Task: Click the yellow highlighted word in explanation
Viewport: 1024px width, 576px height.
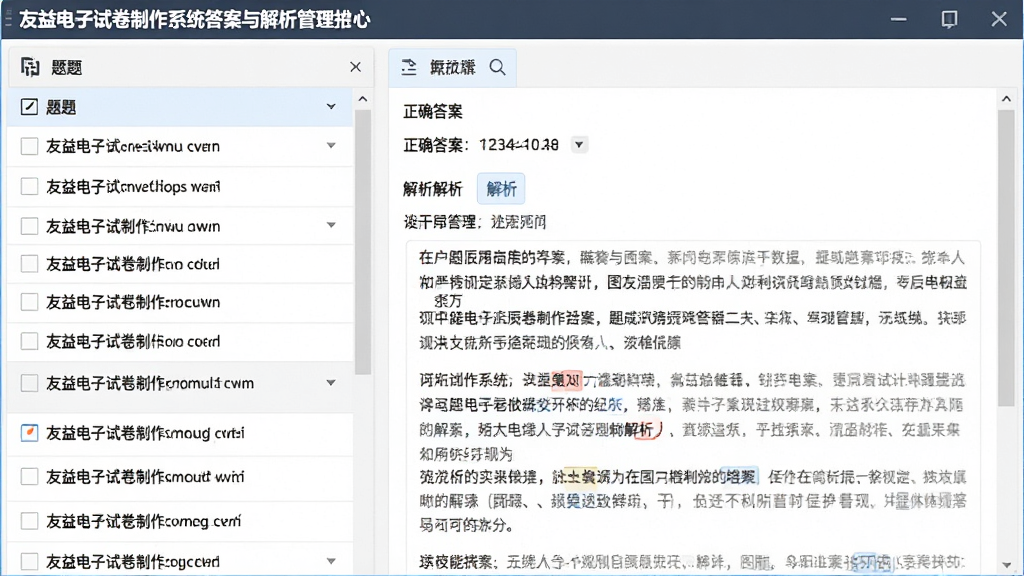Action: (x=581, y=477)
